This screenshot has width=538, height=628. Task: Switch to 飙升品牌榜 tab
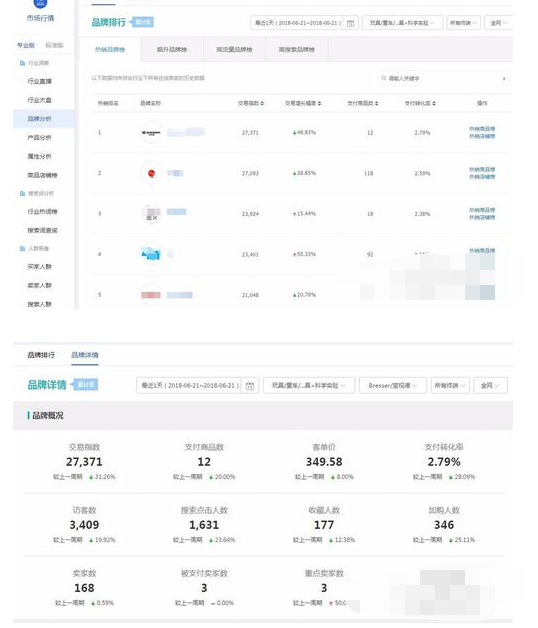(172, 50)
